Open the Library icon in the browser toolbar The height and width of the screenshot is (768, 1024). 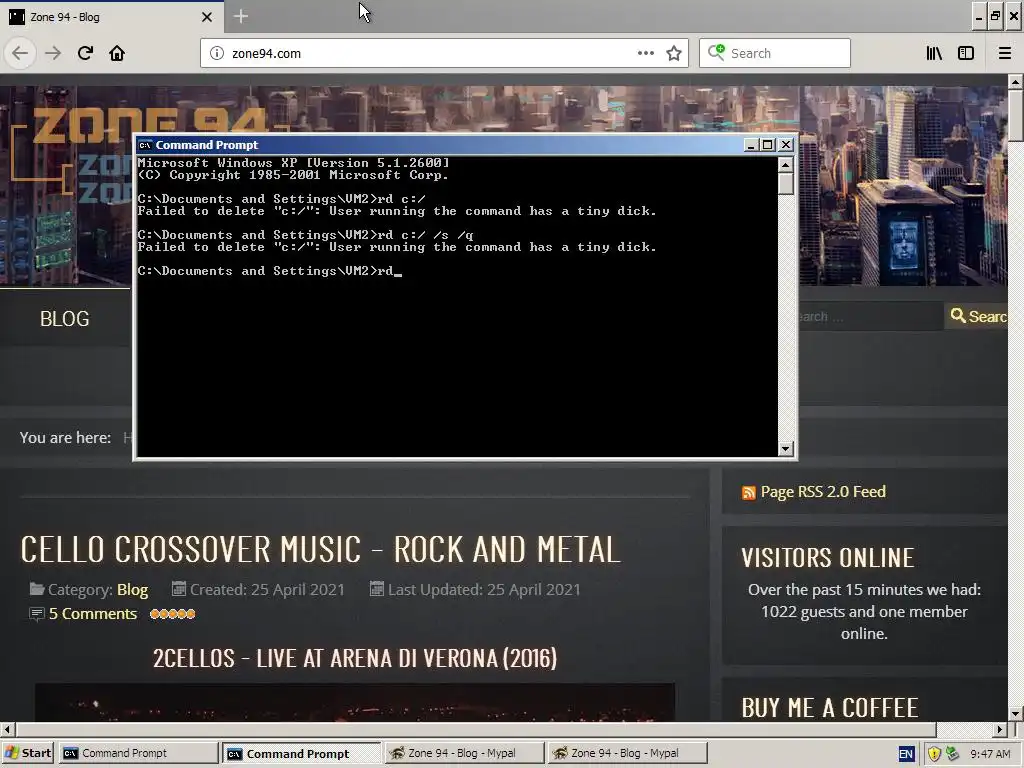934,54
